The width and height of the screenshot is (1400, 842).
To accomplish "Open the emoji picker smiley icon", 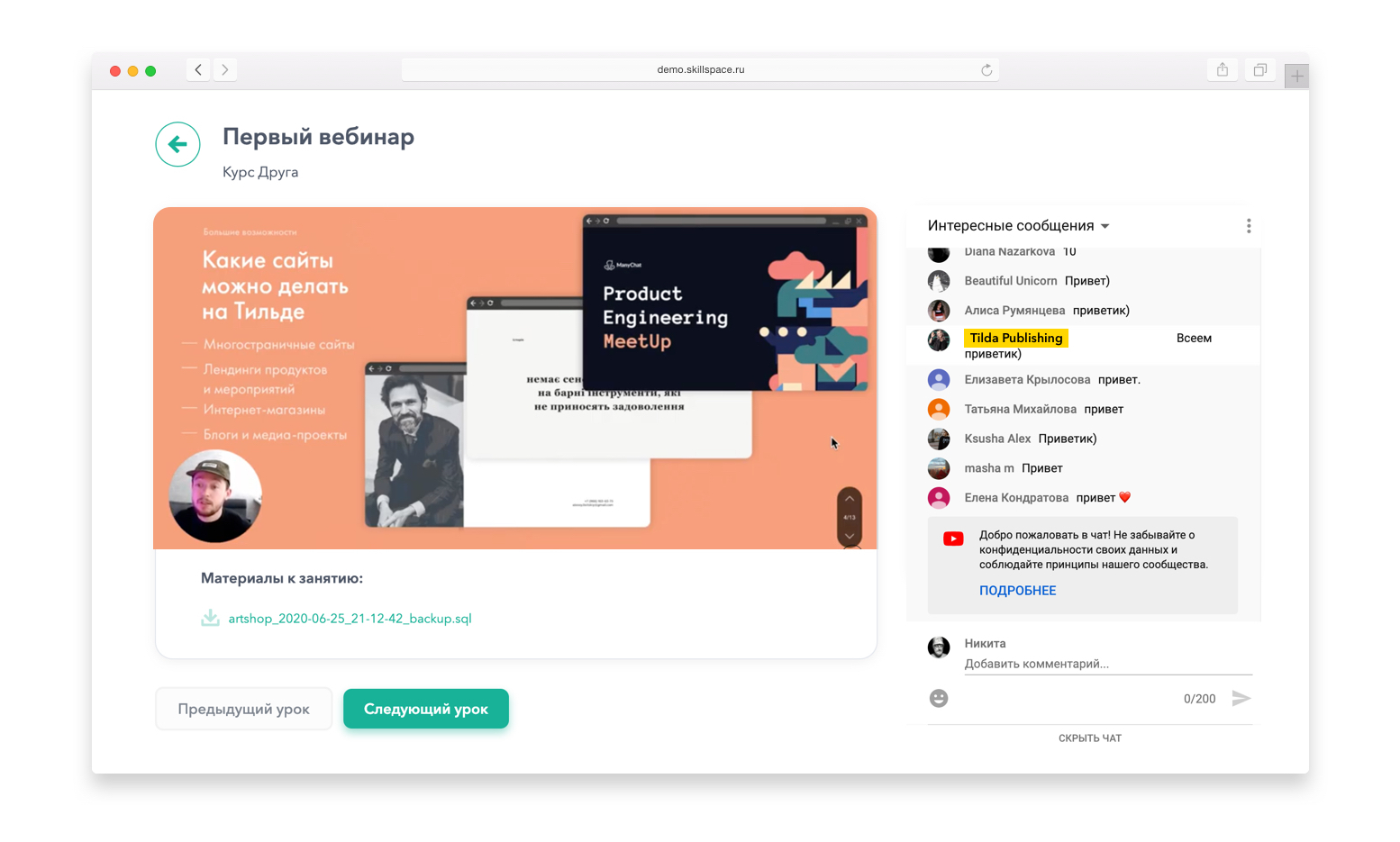I will click(x=939, y=698).
